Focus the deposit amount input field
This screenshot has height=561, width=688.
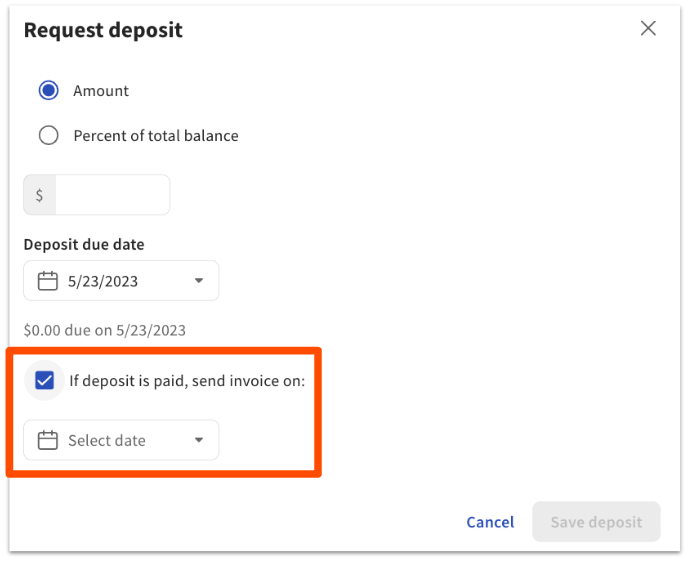[x=112, y=195]
